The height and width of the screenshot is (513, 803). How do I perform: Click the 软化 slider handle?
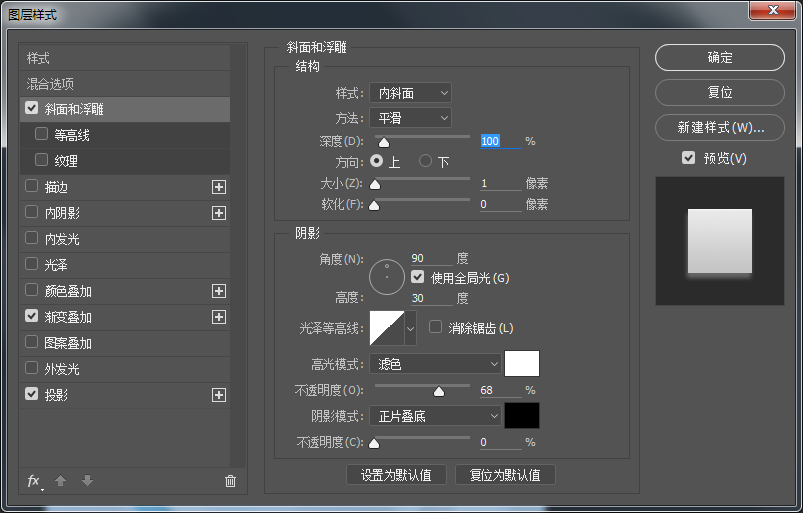[374, 205]
